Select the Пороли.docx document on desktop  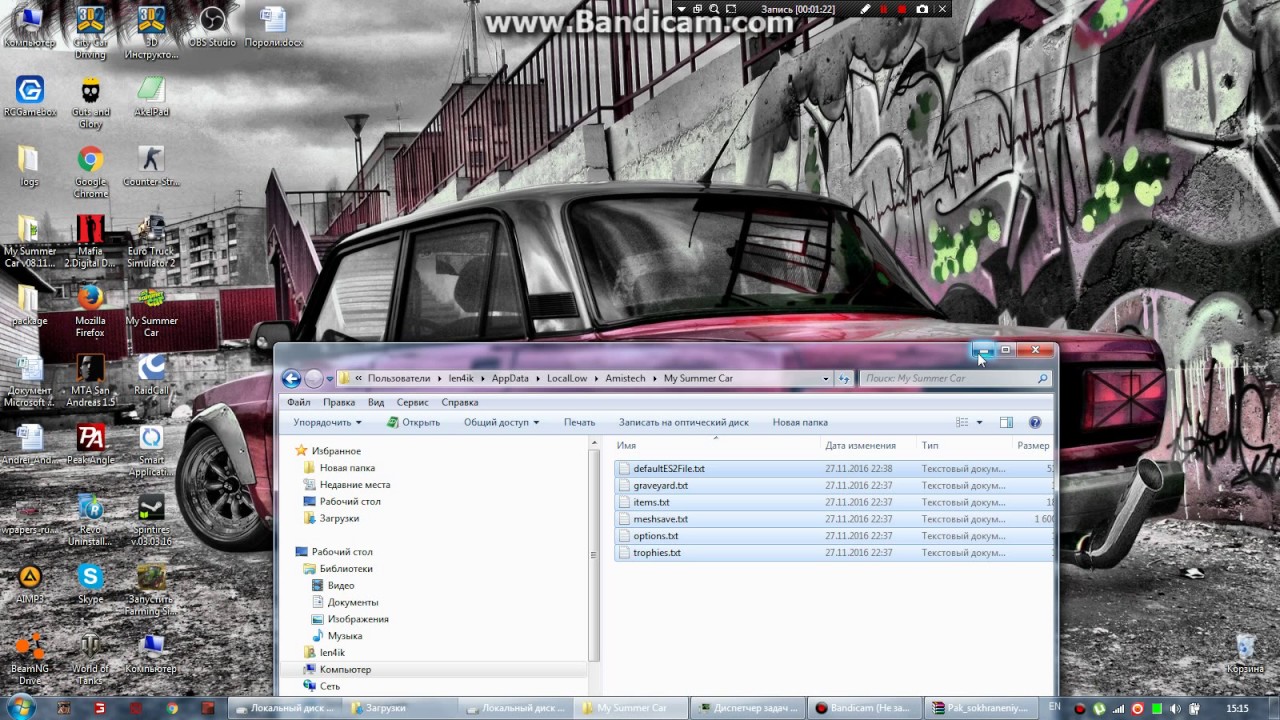click(273, 26)
